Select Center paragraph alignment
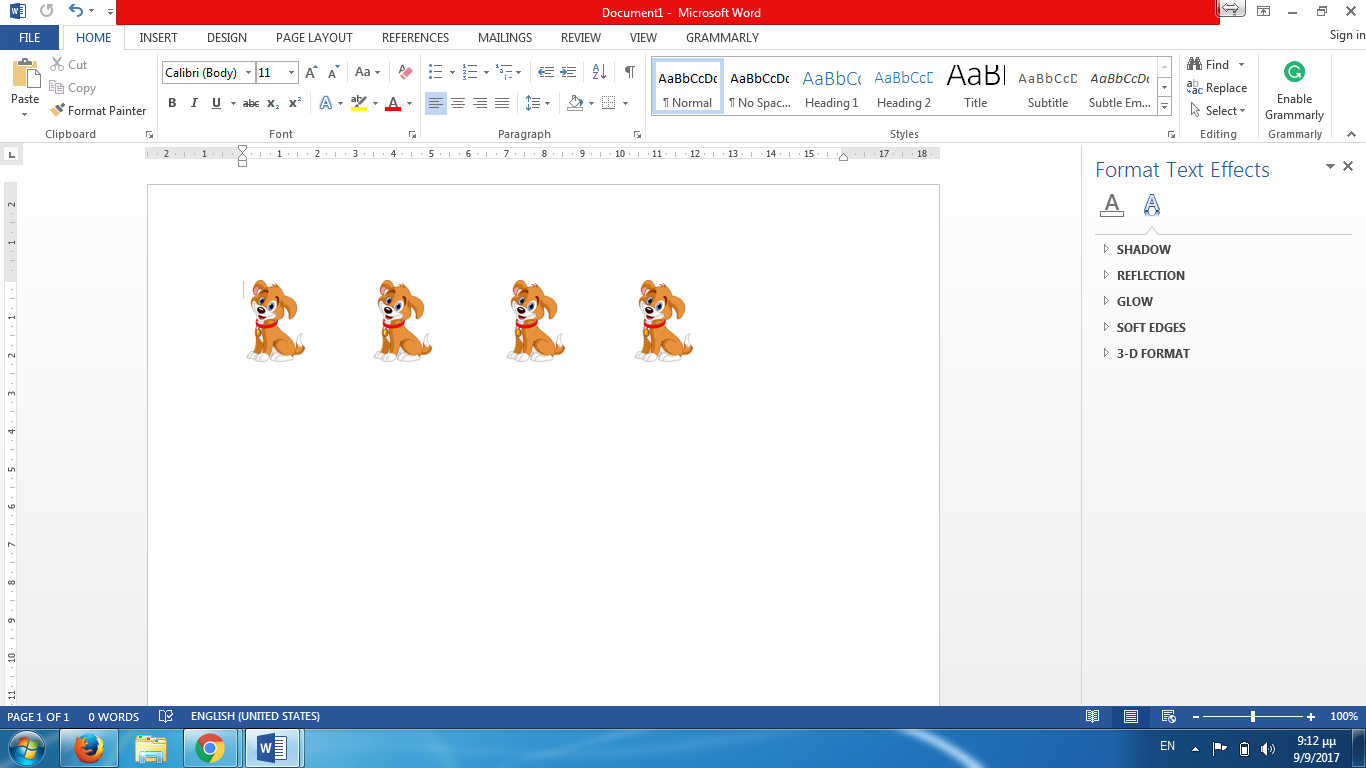The width and height of the screenshot is (1366, 768). click(x=458, y=103)
